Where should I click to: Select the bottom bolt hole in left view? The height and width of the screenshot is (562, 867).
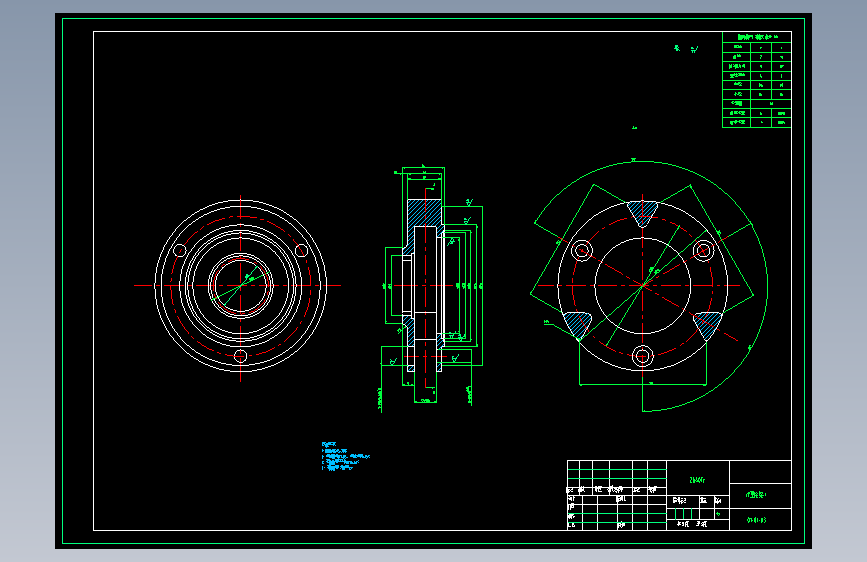tap(241, 356)
